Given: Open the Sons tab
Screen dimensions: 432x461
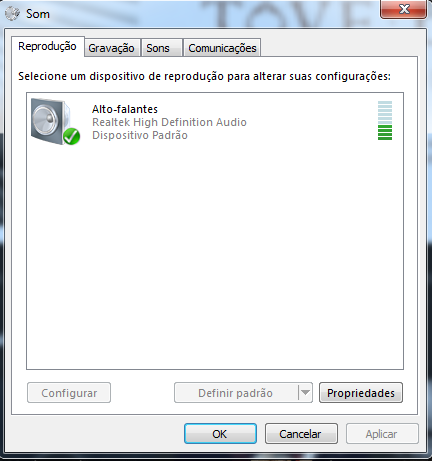Looking at the screenshot, I should click(158, 48).
